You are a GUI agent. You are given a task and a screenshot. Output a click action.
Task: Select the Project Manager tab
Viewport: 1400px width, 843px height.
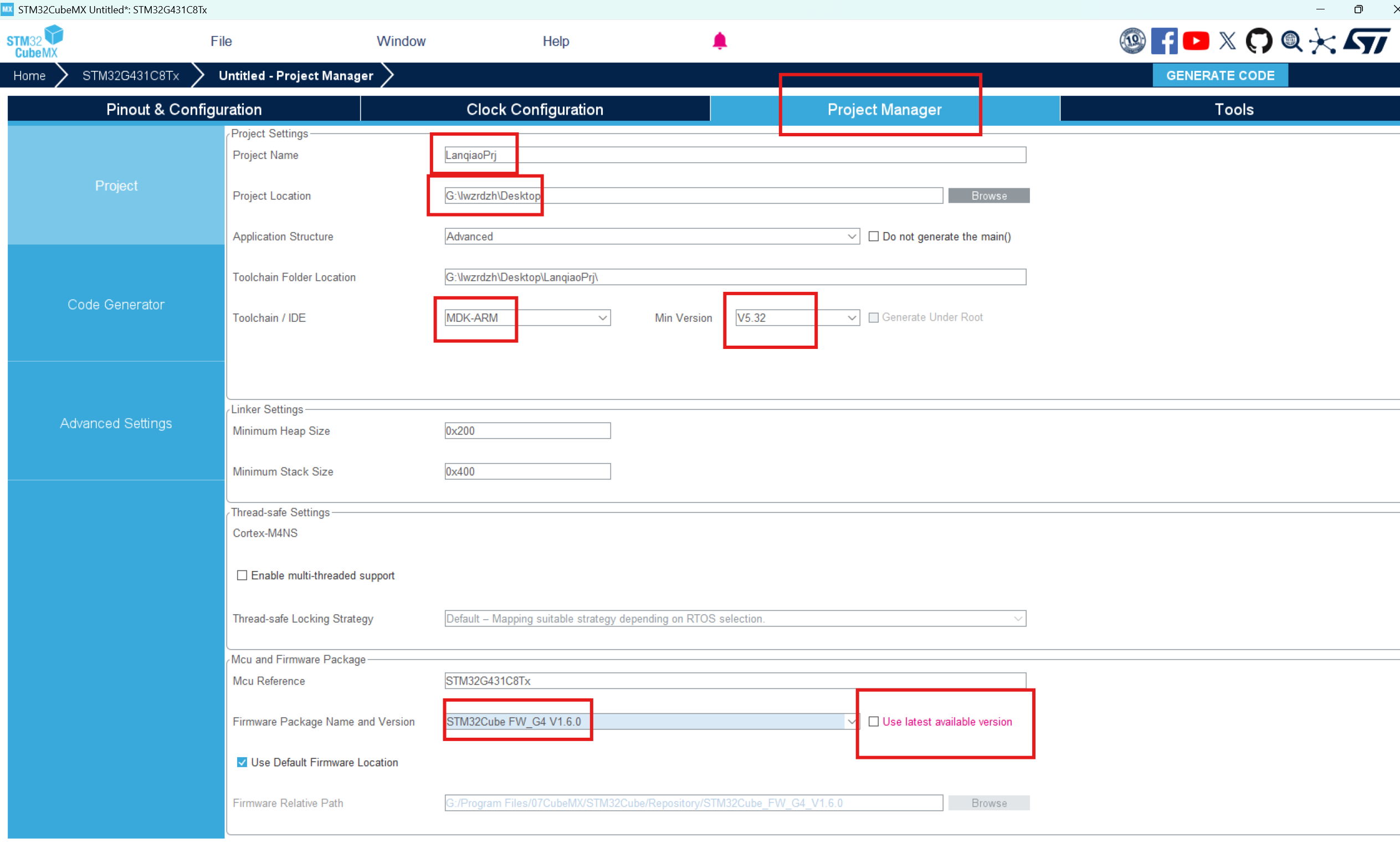884,109
